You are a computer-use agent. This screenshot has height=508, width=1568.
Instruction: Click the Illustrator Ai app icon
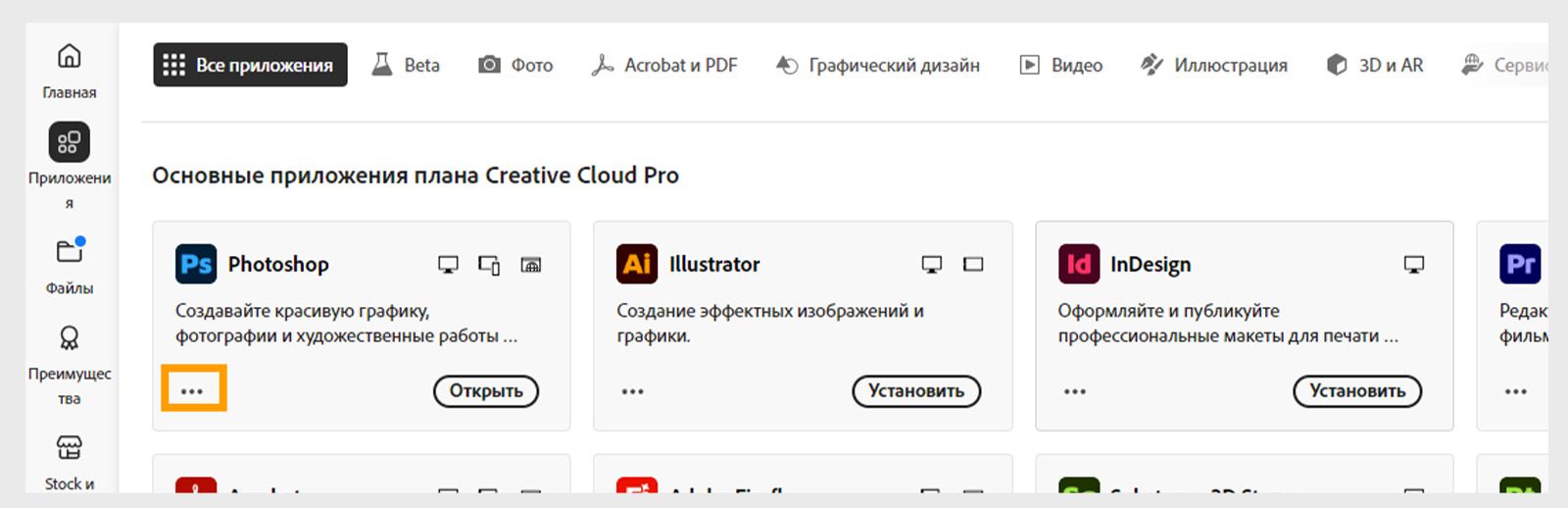[x=637, y=264]
